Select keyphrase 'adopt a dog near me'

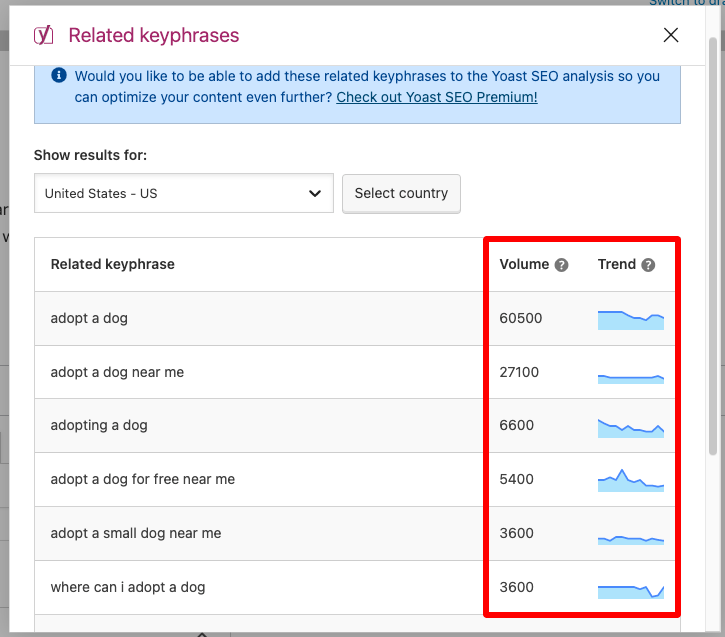(117, 372)
